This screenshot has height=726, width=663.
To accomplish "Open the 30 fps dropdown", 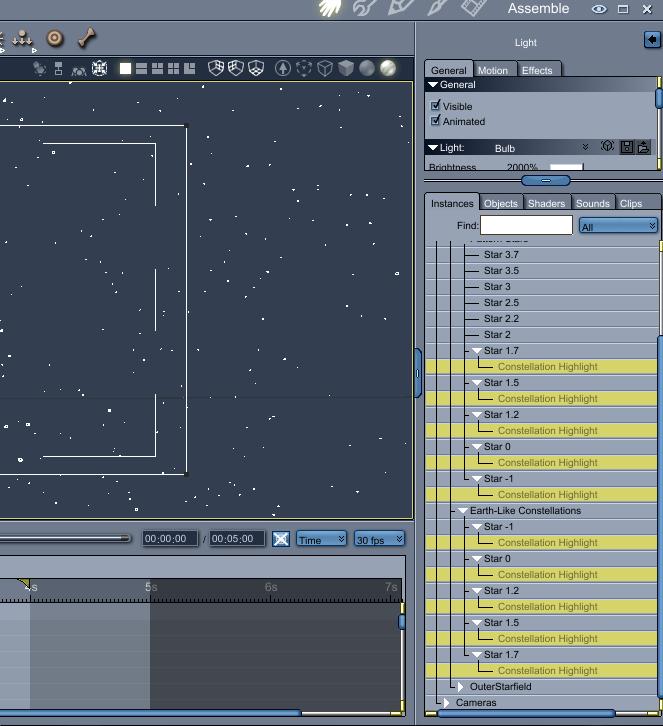I will (379, 539).
